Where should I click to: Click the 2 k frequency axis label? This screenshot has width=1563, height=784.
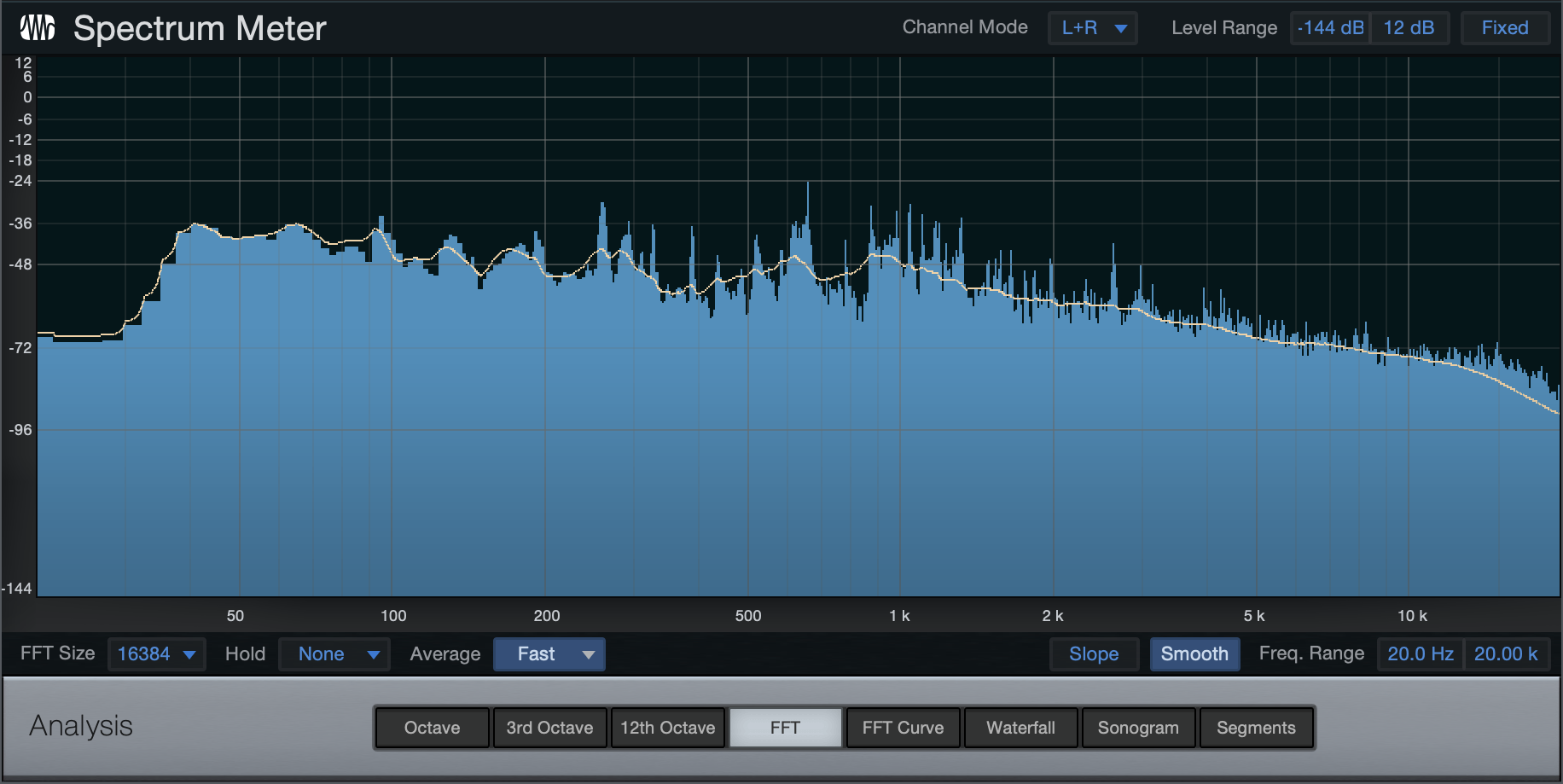1053,616
